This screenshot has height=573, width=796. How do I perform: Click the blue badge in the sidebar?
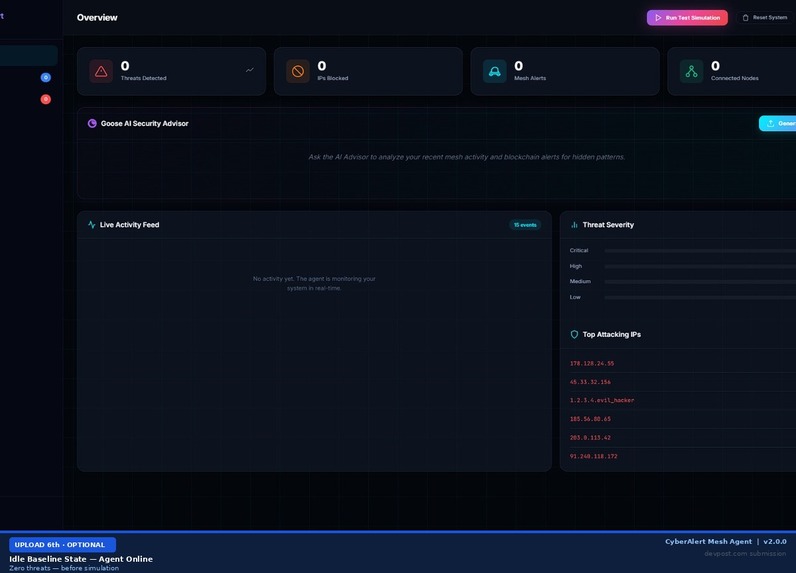(46, 77)
